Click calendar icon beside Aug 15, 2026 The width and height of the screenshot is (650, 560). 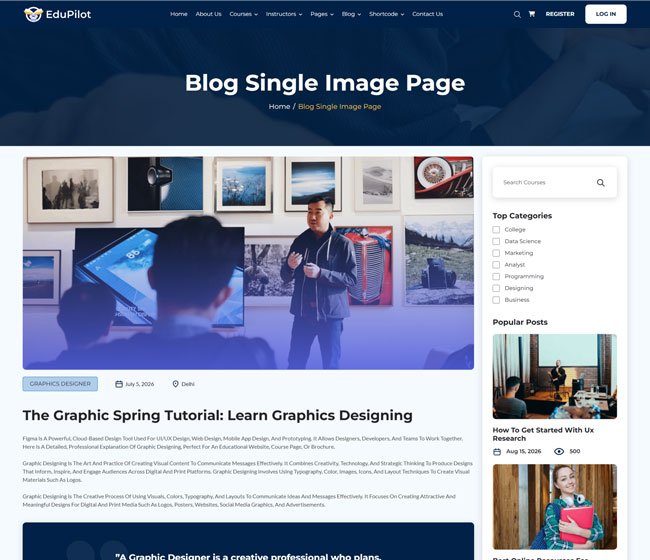coord(497,451)
